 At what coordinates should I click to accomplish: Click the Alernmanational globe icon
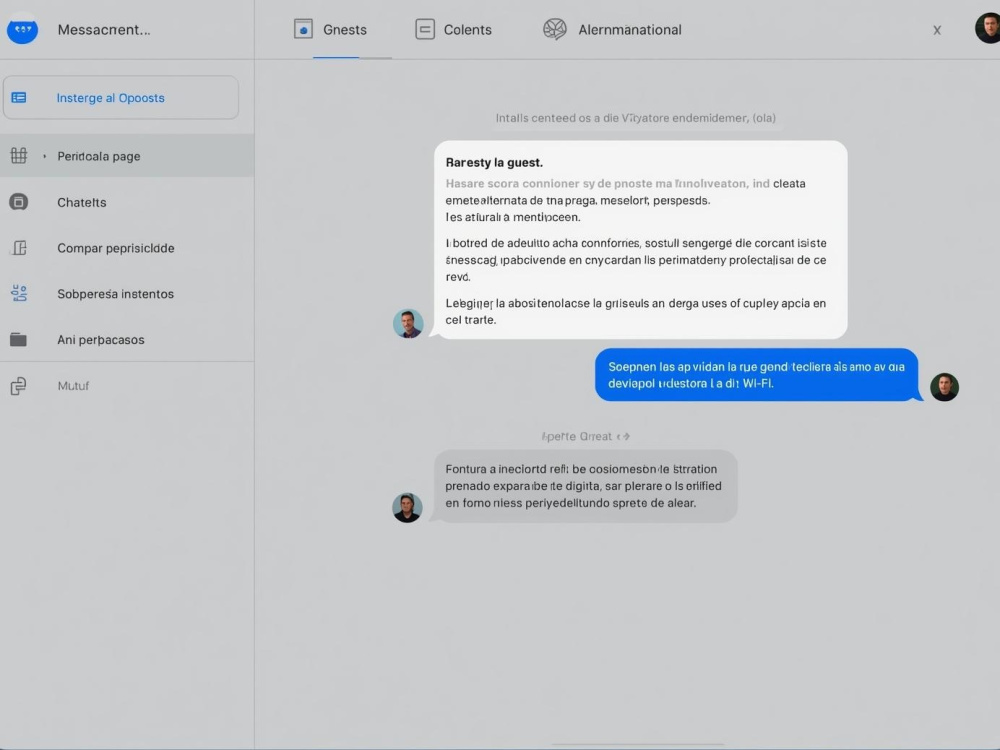555,29
